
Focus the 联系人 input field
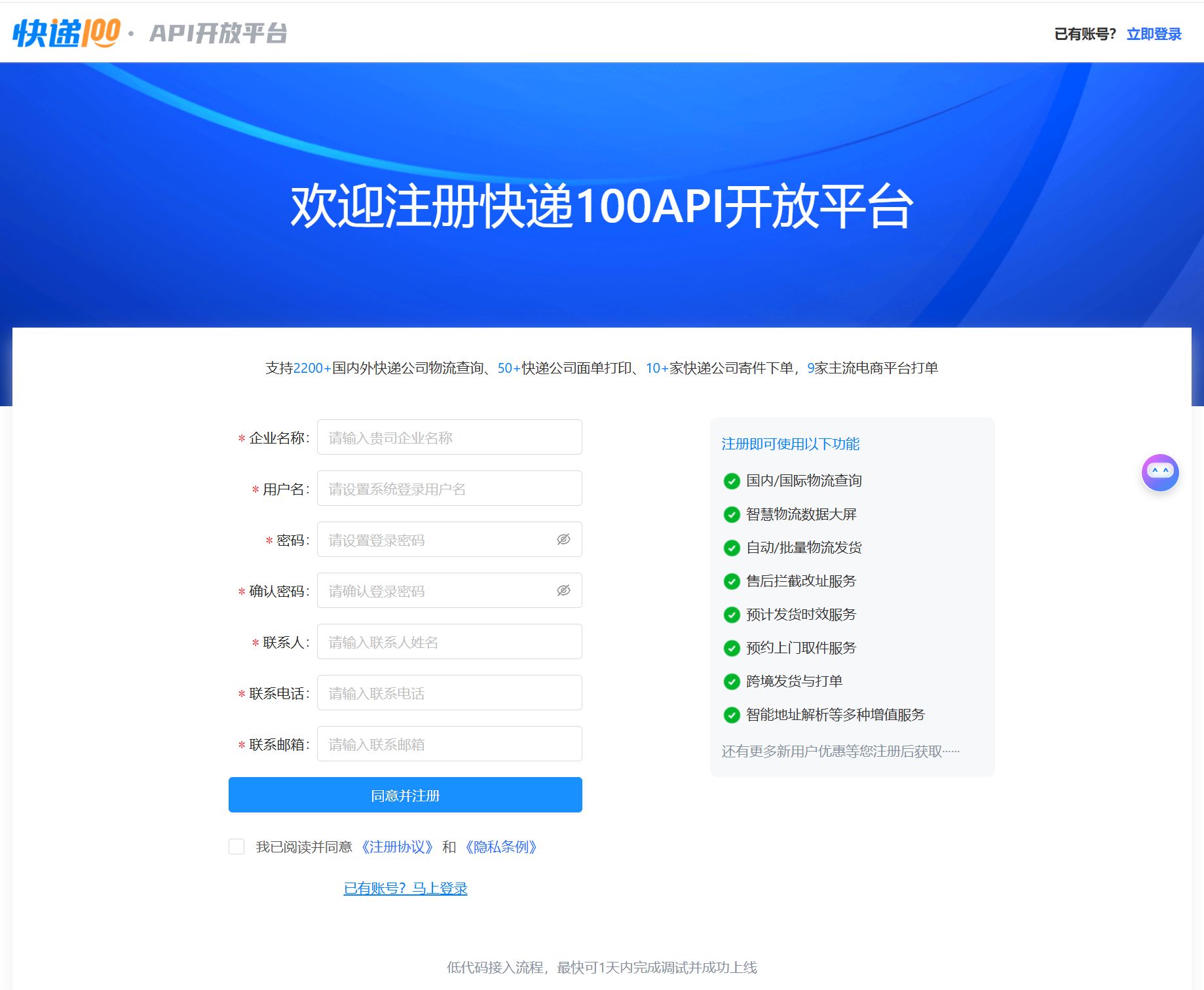[x=449, y=641]
